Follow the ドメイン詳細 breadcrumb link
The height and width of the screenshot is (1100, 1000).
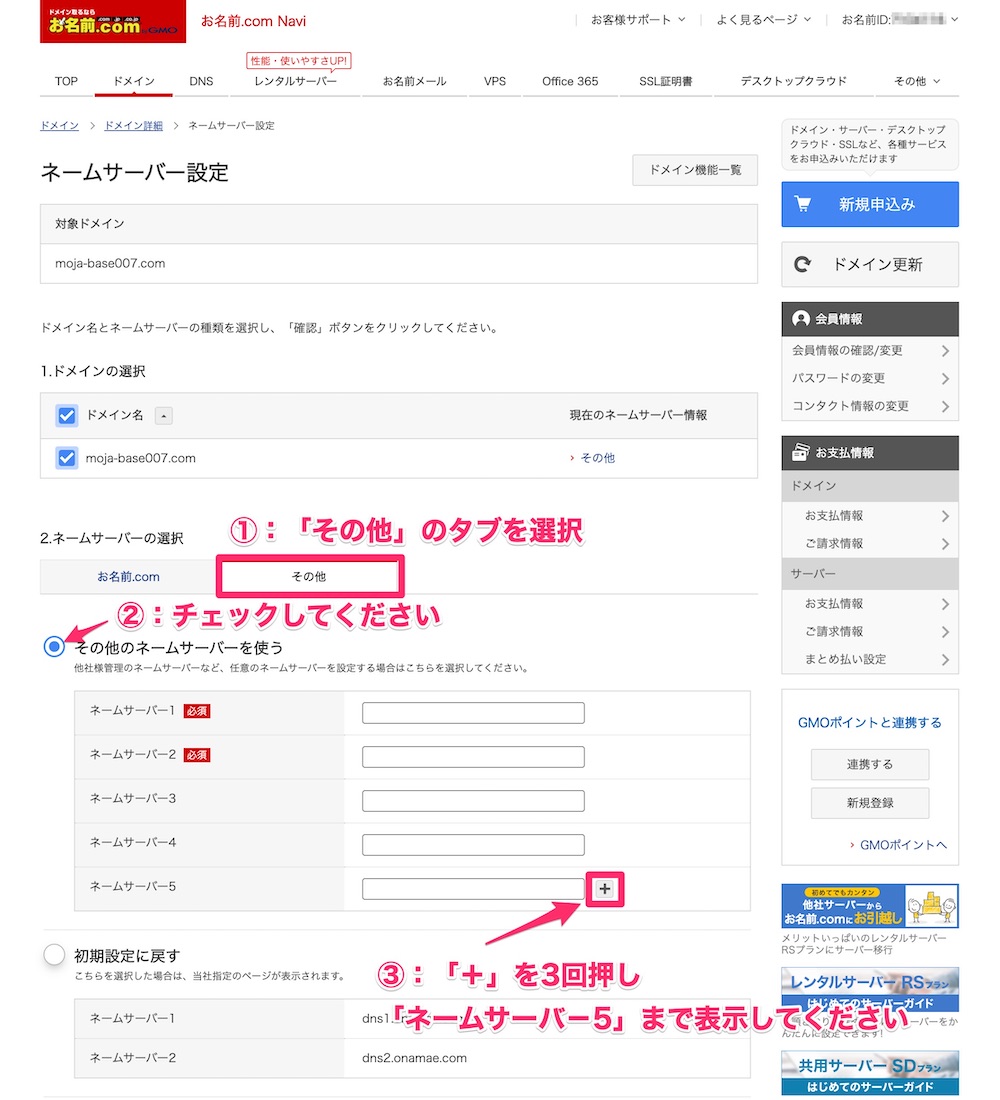pyautogui.click(x=133, y=126)
